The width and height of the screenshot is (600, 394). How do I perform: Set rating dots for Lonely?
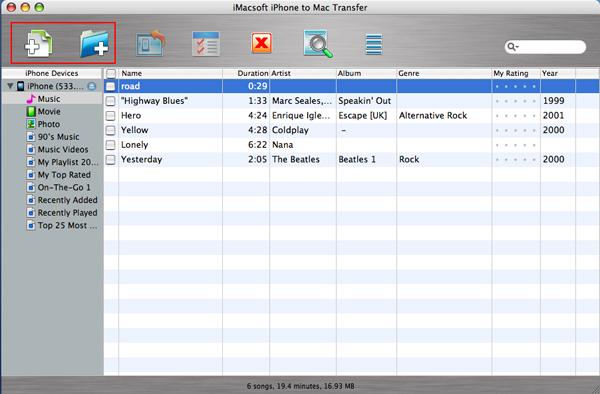[x=515, y=145]
